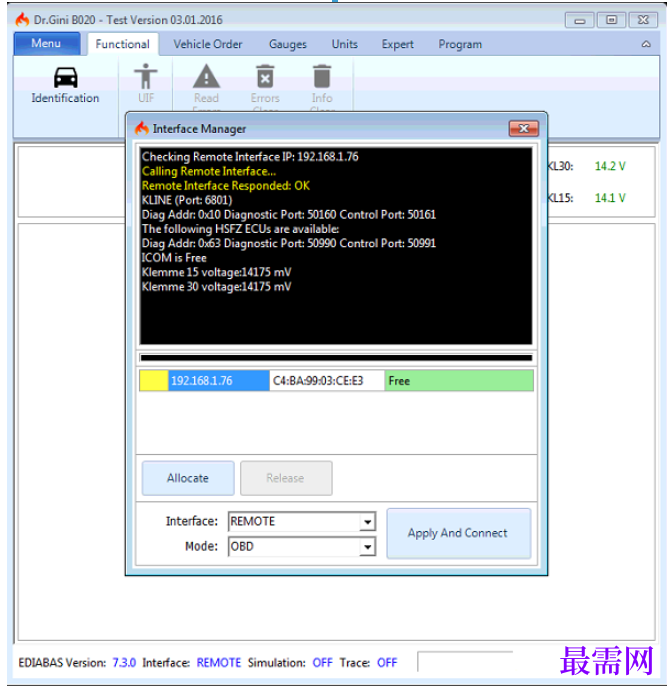The width and height of the screenshot is (672, 692).
Task: Switch to the Vehicle Order tab
Action: tap(208, 44)
